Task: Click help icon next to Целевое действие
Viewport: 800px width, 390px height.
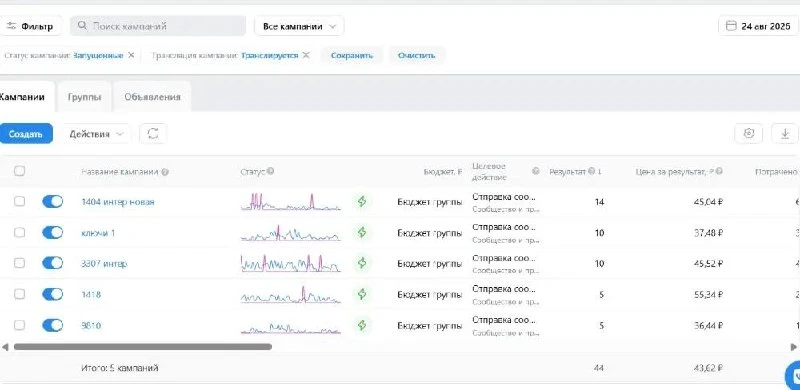Action: (x=536, y=171)
